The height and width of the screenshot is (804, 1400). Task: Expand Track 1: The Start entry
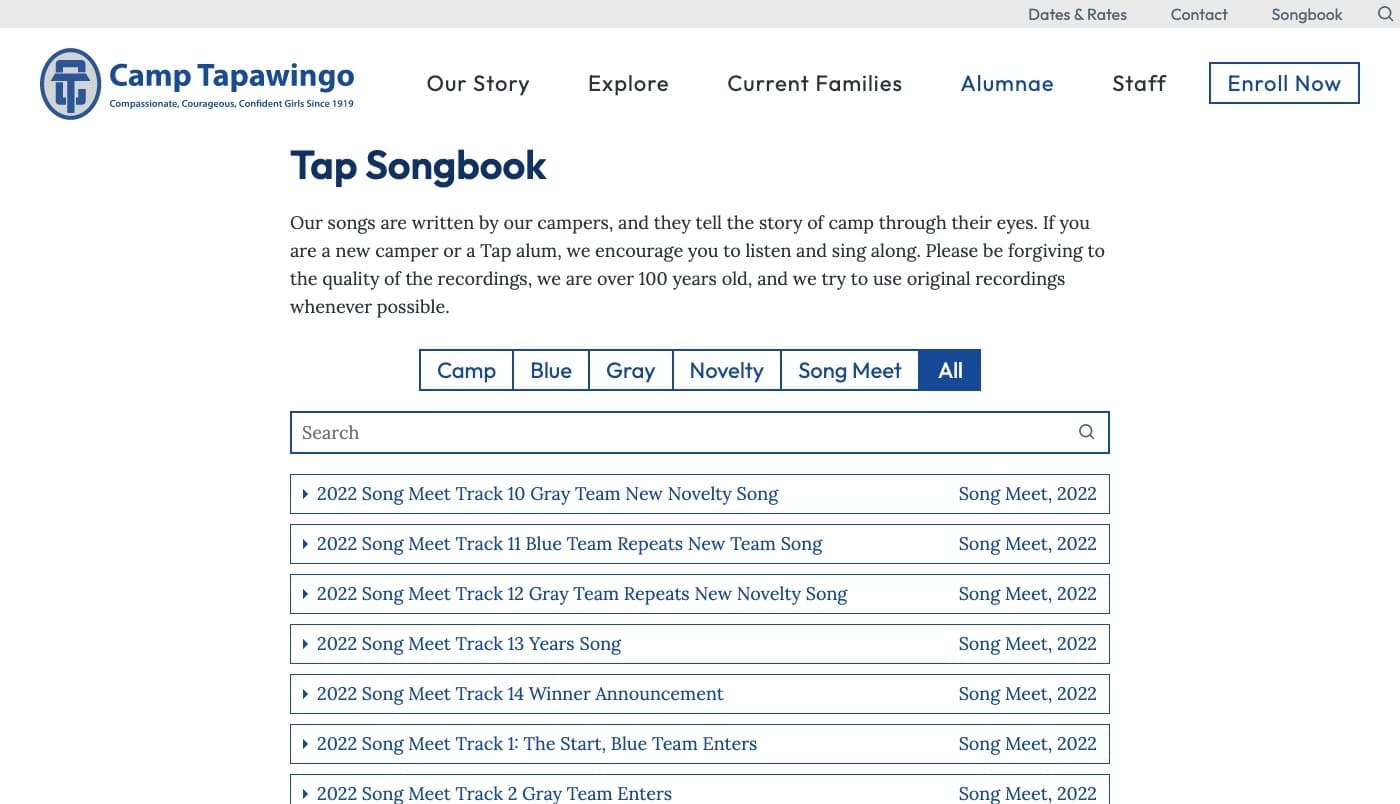point(536,744)
